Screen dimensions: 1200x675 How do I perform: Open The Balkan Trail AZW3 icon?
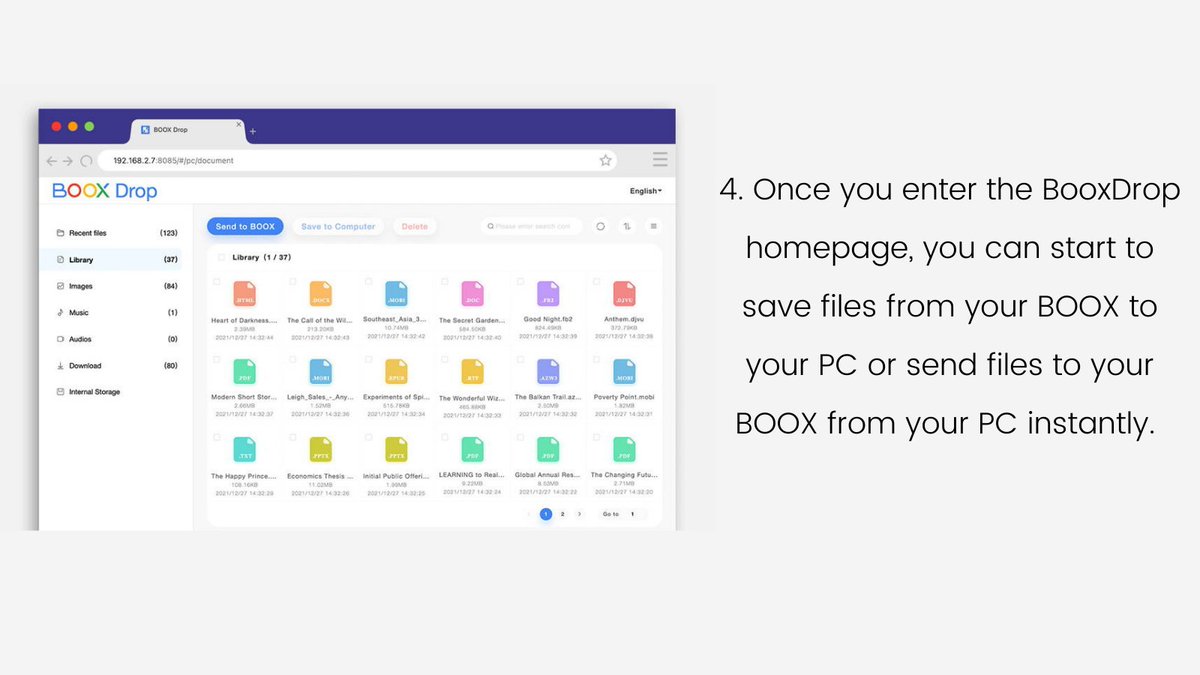click(x=548, y=372)
